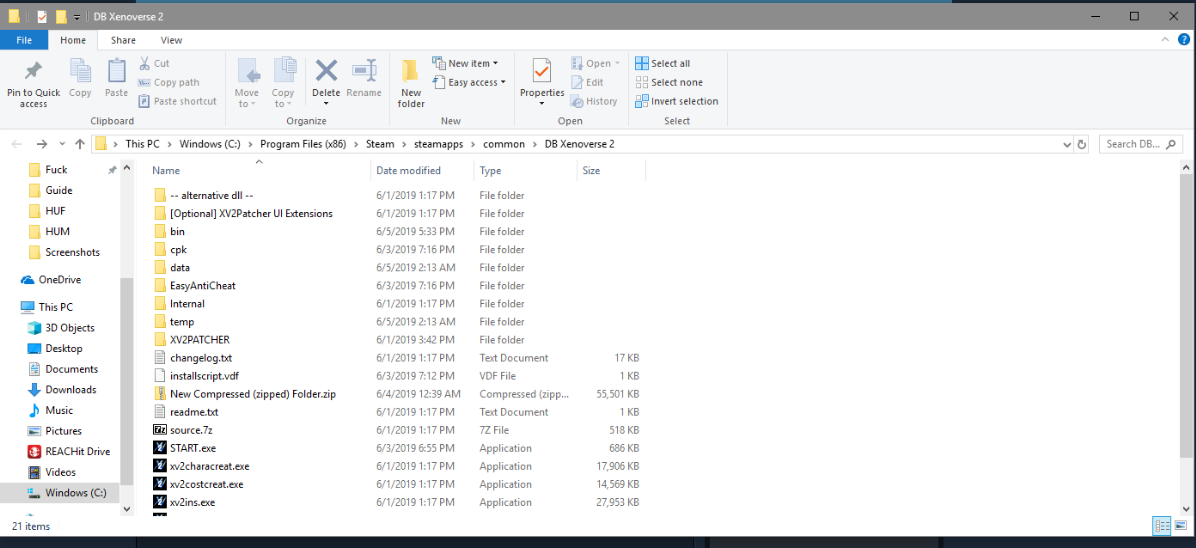
Task: Switch to Details view layout
Action: (1162, 525)
